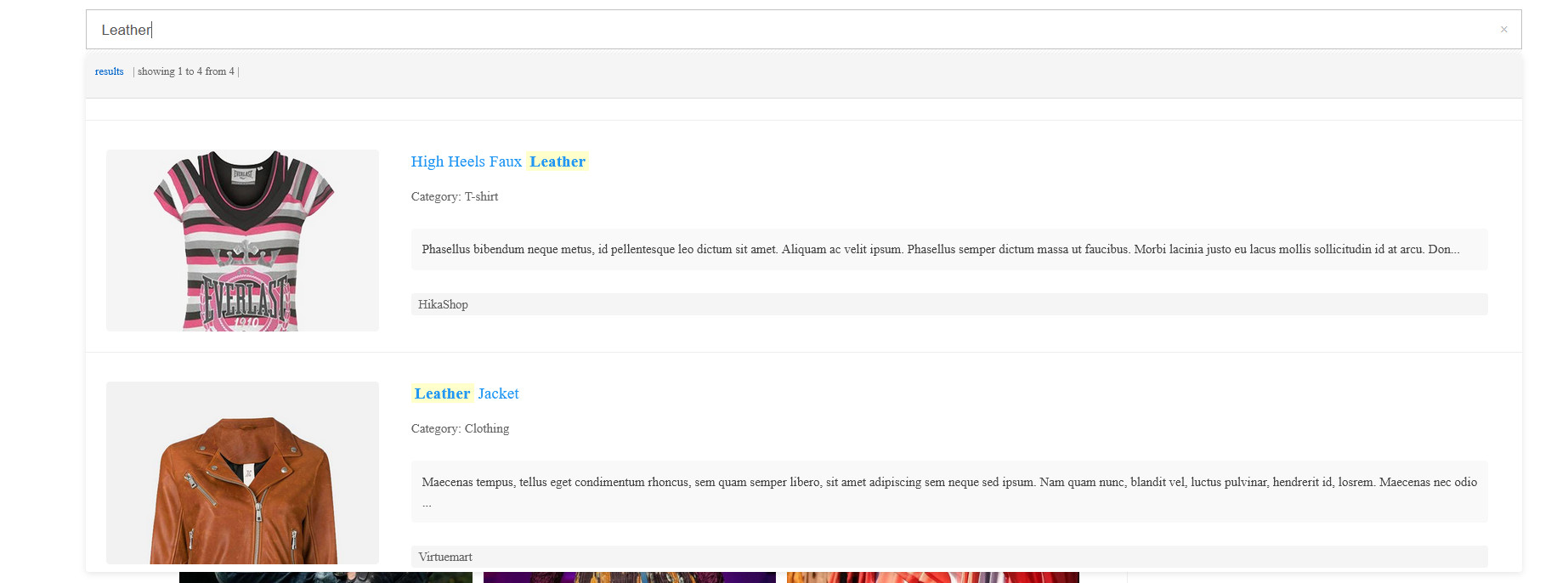Viewport: 1568px width, 583px height.
Task: Open the results link
Action: [109, 71]
